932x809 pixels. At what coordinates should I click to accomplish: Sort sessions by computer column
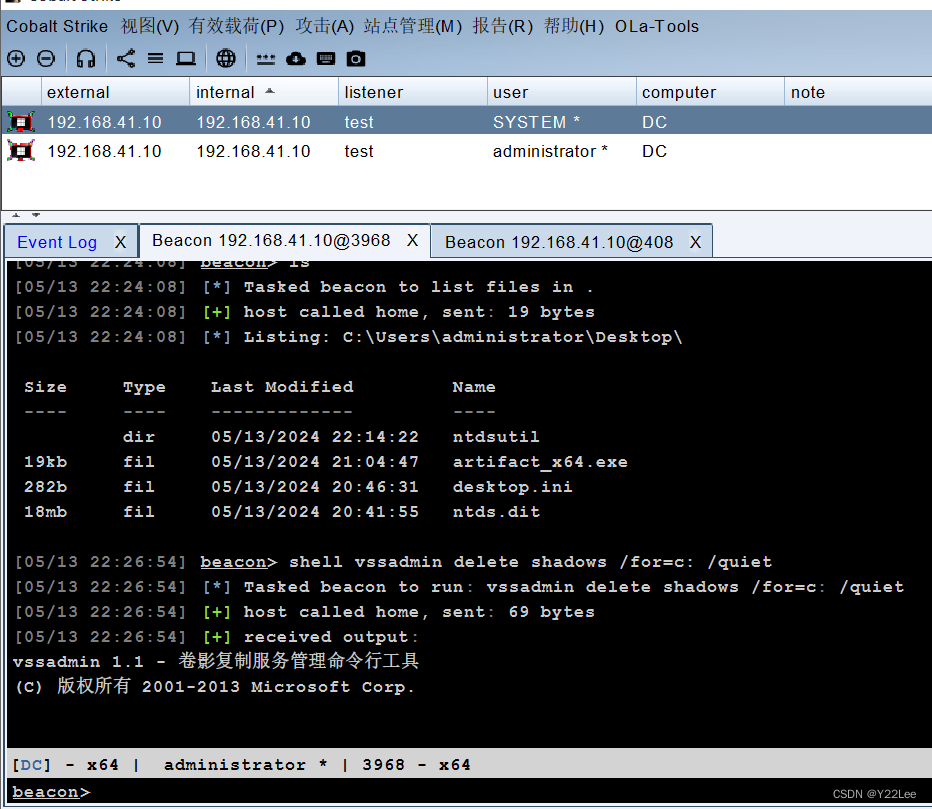pyautogui.click(x=710, y=92)
